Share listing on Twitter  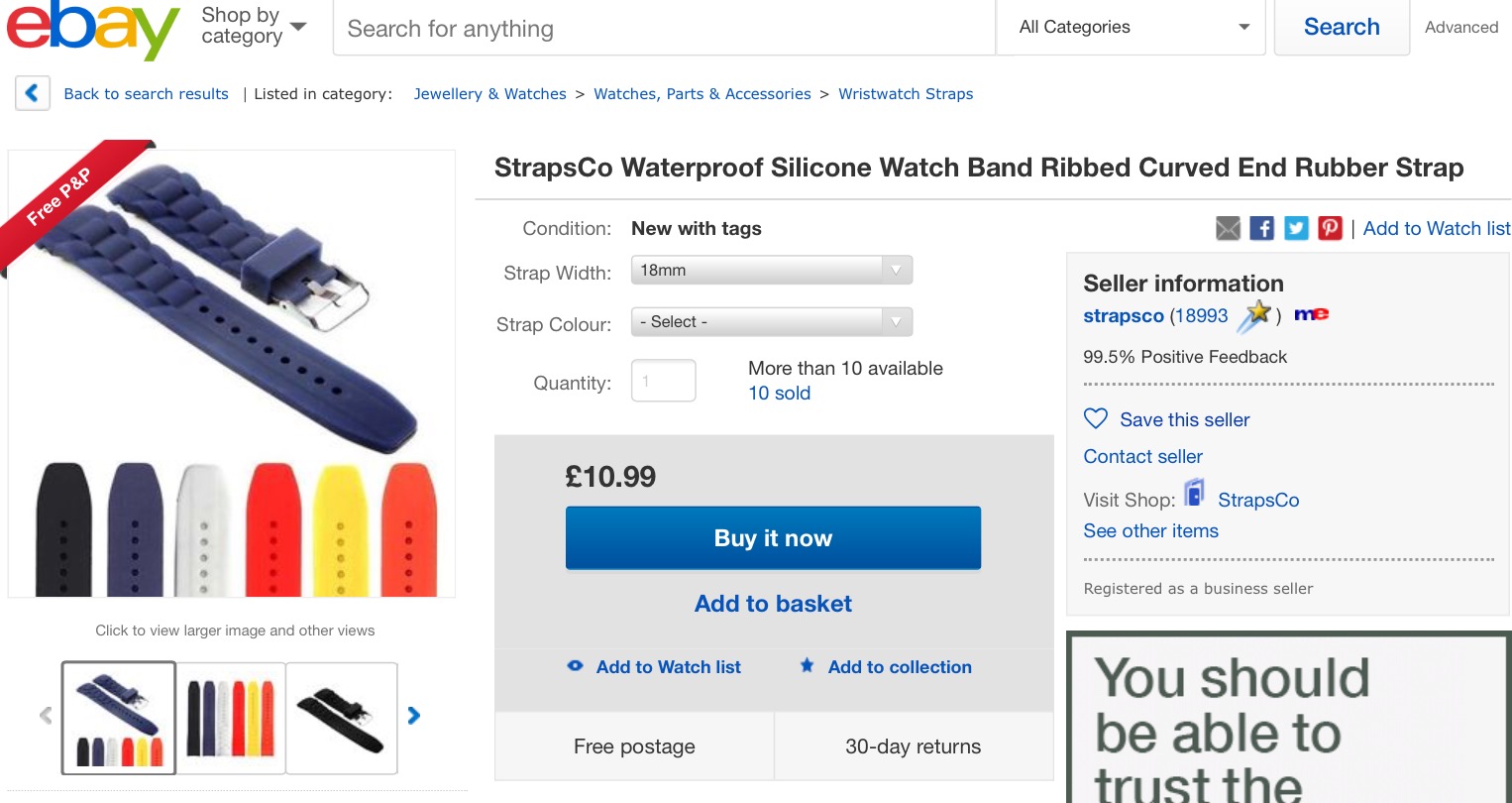point(1296,229)
